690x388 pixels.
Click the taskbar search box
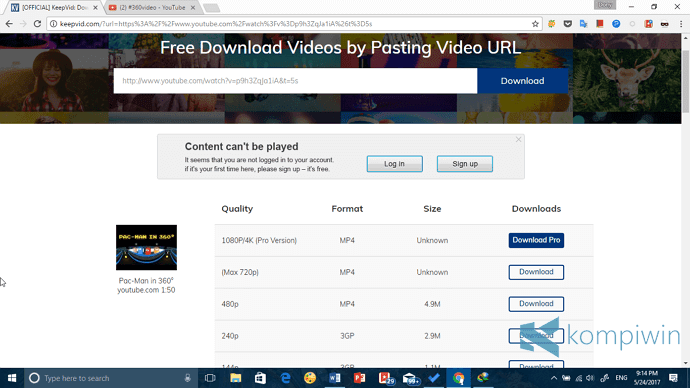(110, 378)
